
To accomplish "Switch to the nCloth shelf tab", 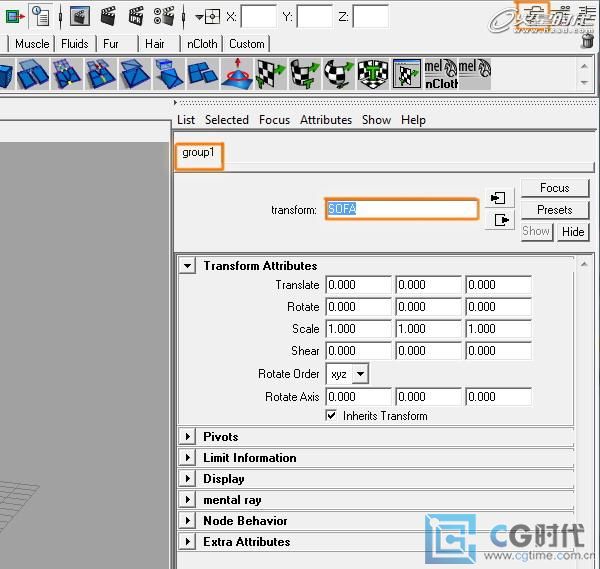I will (201, 44).
